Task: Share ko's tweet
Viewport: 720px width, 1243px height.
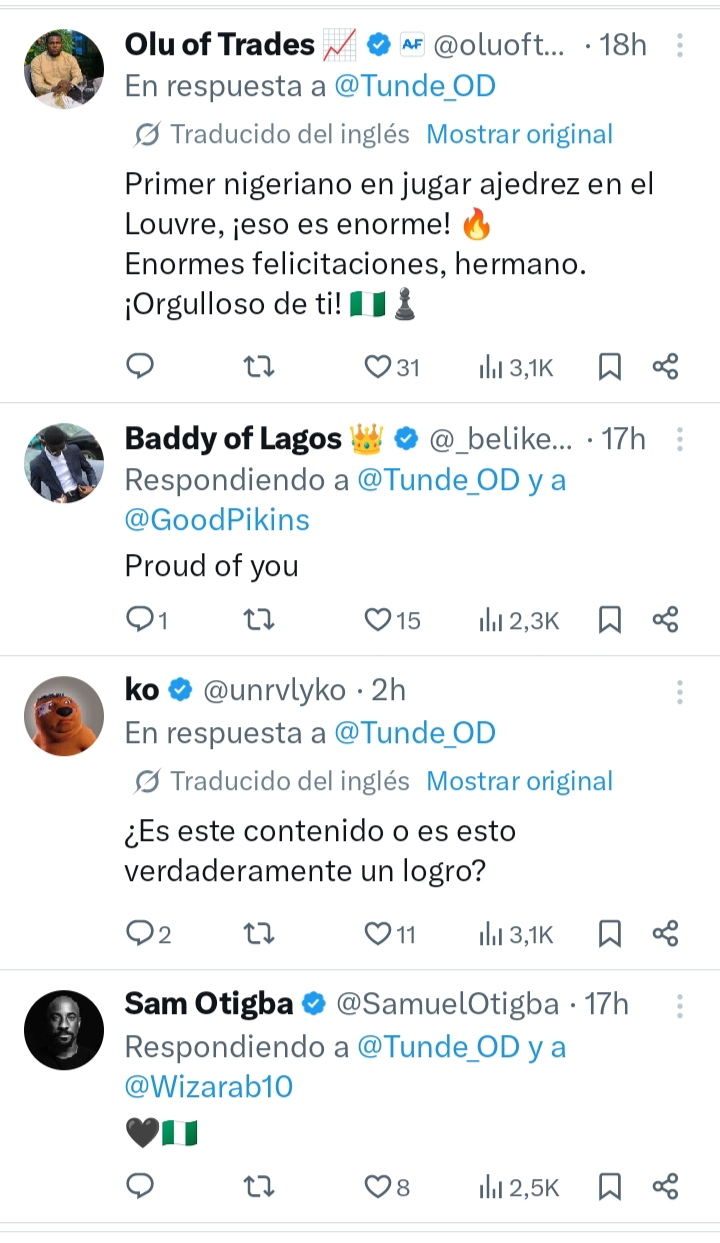Action: click(665, 934)
